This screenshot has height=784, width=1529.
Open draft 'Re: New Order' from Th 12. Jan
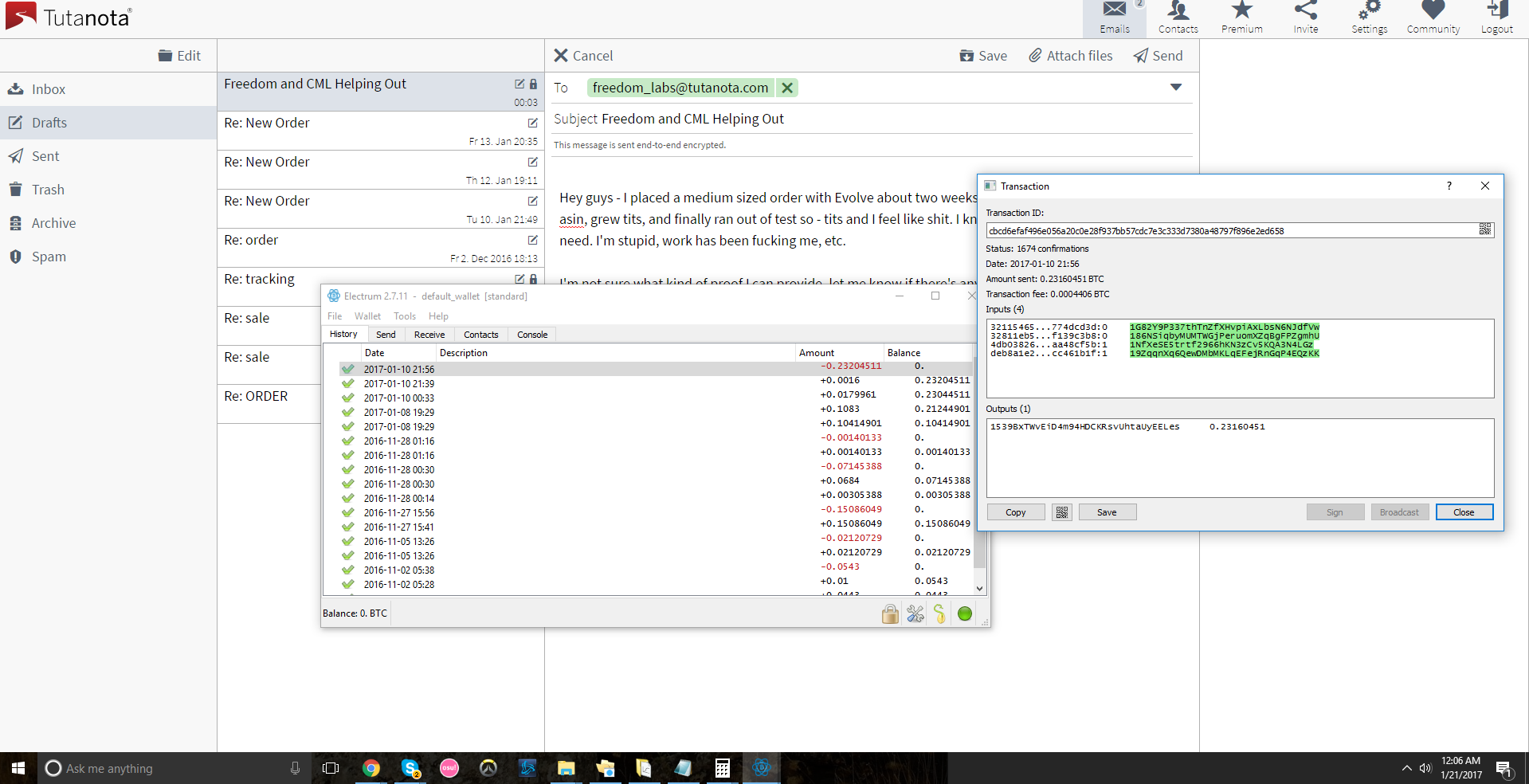(381, 170)
